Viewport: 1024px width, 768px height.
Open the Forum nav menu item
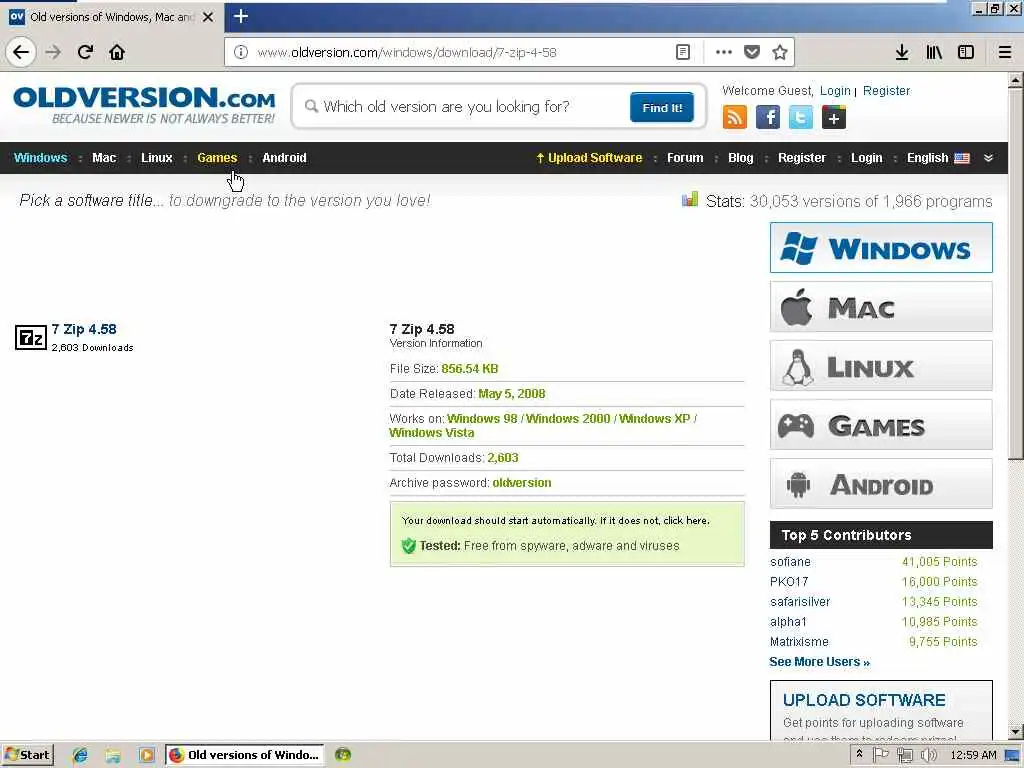pos(685,158)
